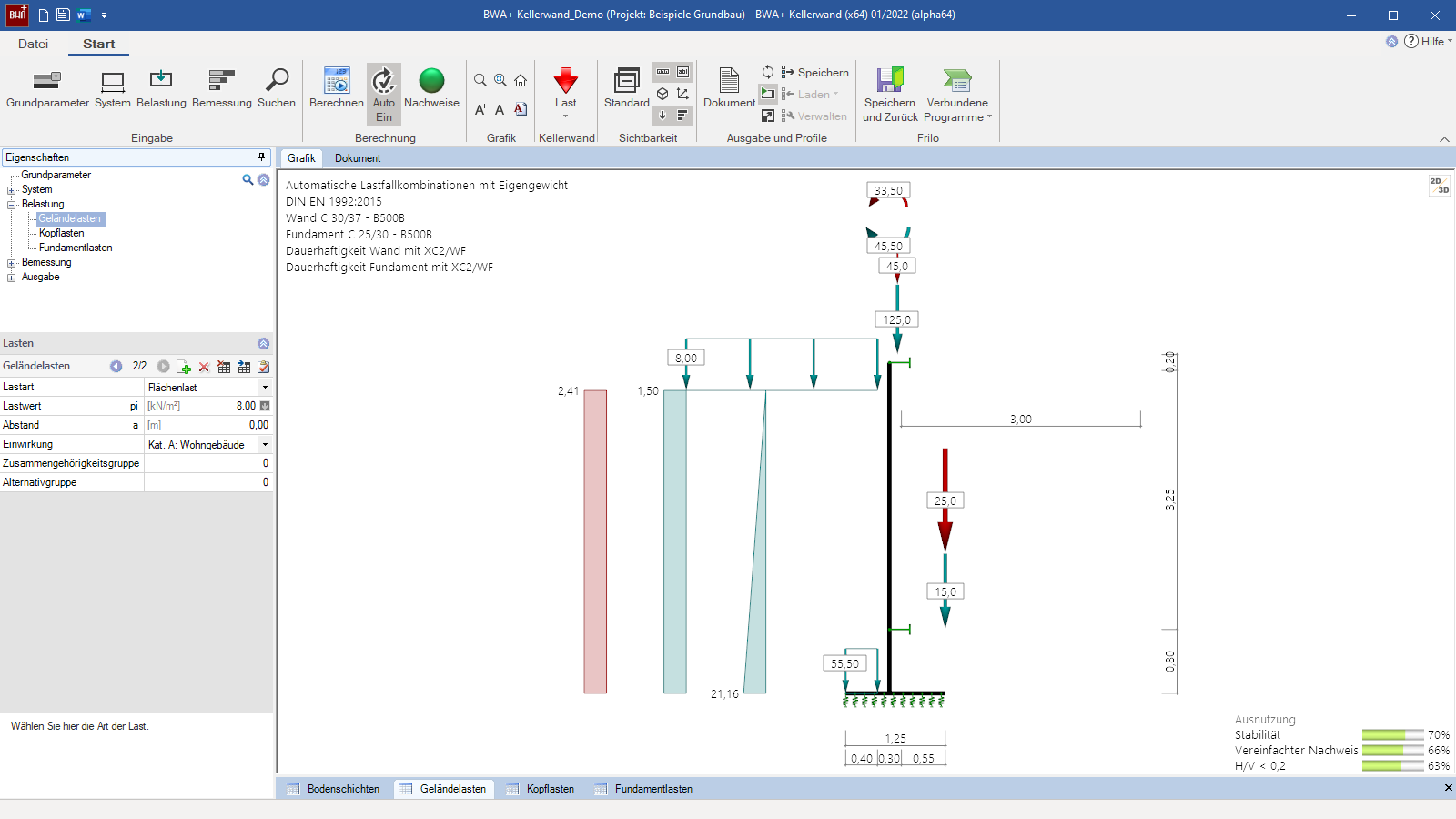The height and width of the screenshot is (819, 1456).
Task: Add a new Geländelast entry
Action: (x=184, y=367)
